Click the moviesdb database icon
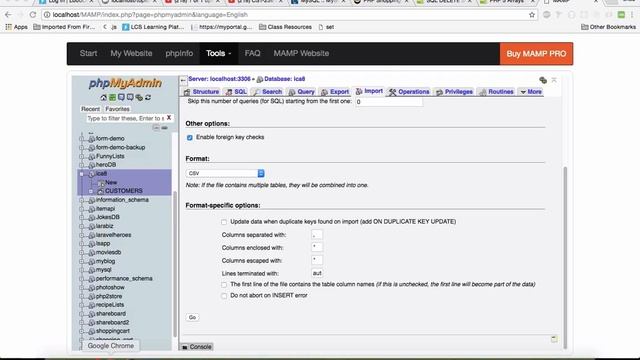Screen dimensions: 640x360 91,252
